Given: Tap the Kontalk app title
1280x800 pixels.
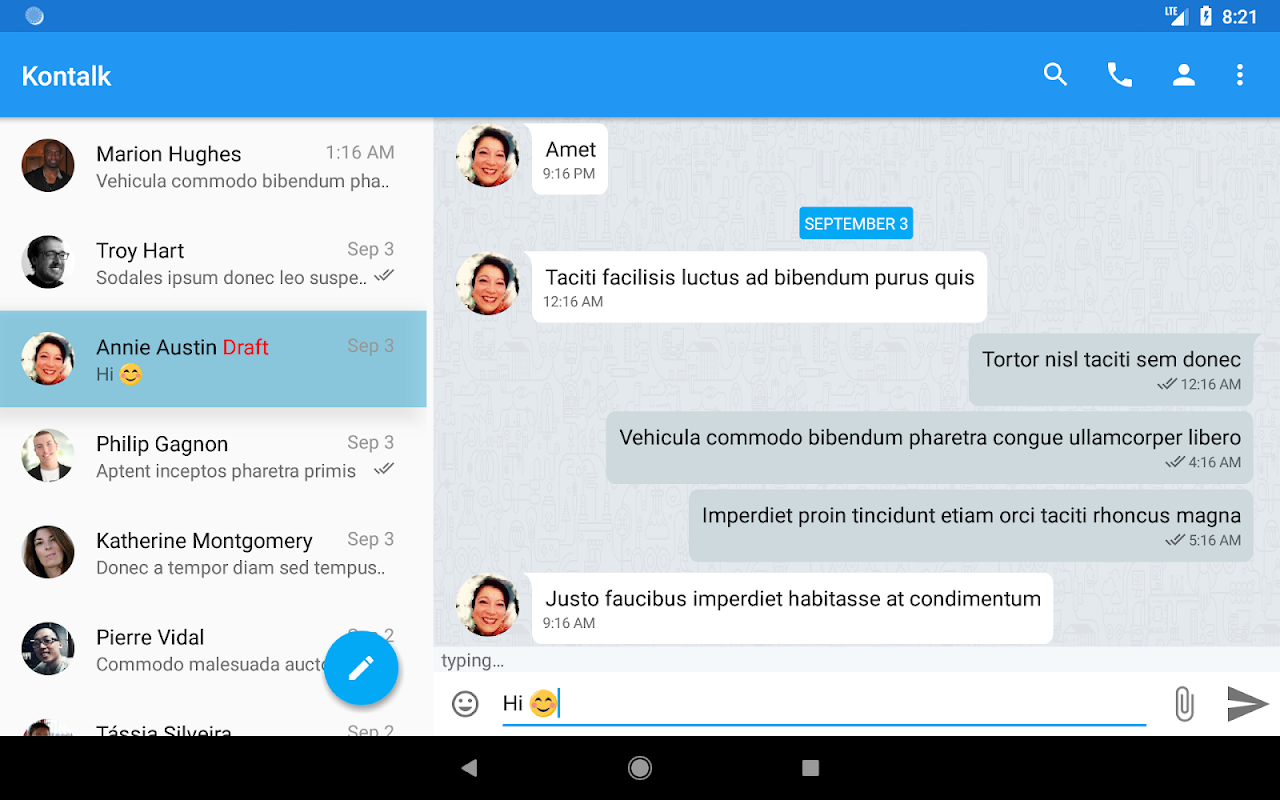Looking at the screenshot, I should pyautogui.click(x=66, y=76).
